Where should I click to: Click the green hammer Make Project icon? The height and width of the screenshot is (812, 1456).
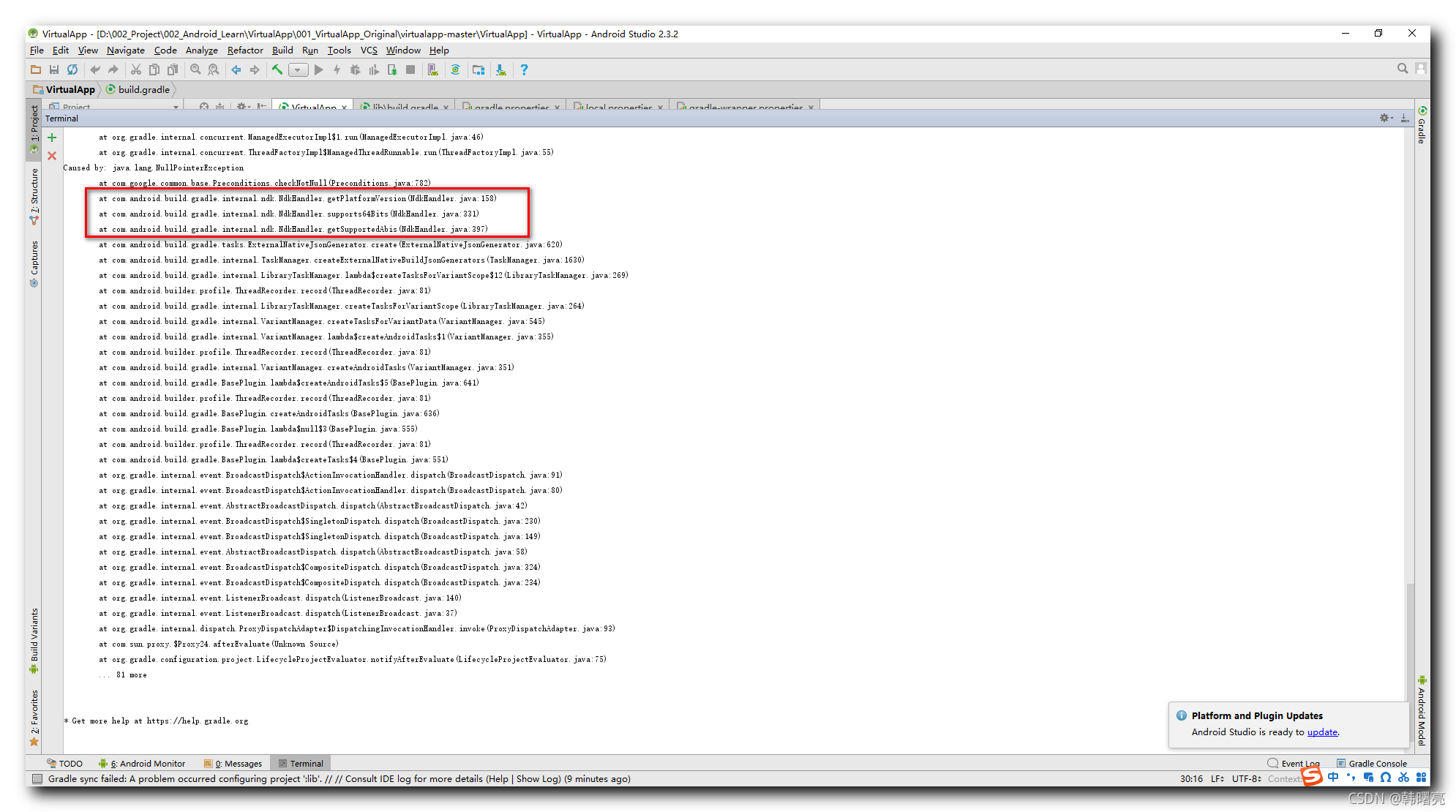(277, 69)
